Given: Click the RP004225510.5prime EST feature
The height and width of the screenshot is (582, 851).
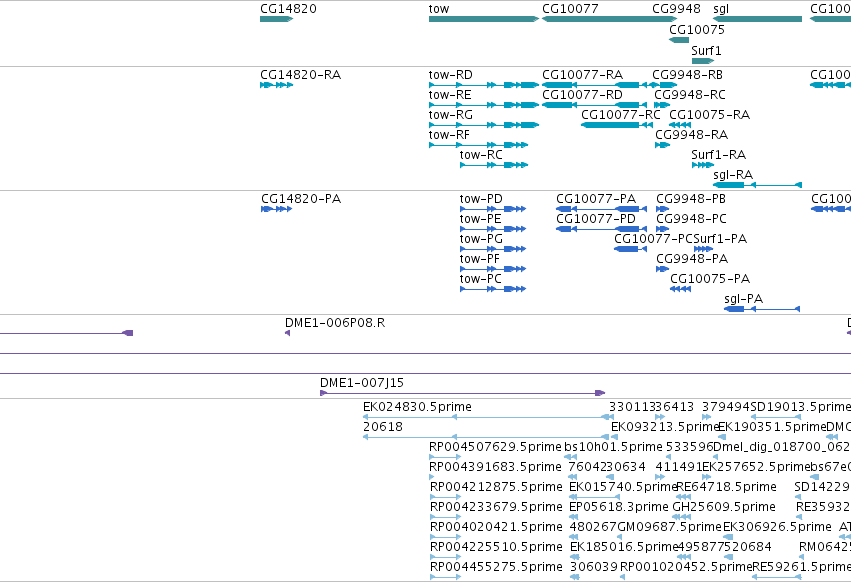Looking at the screenshot, I should [x=445, y=557].
